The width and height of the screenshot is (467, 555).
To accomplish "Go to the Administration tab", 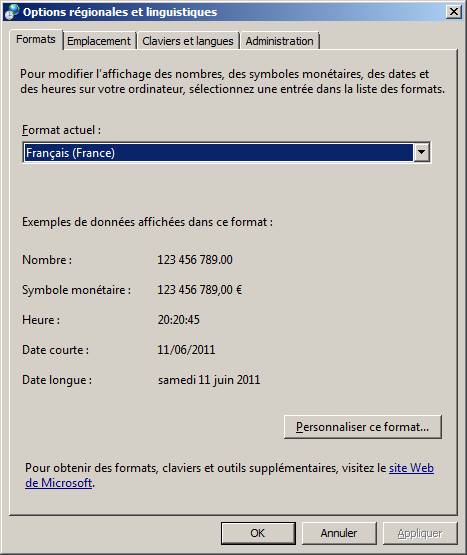I will coord(279,41).
